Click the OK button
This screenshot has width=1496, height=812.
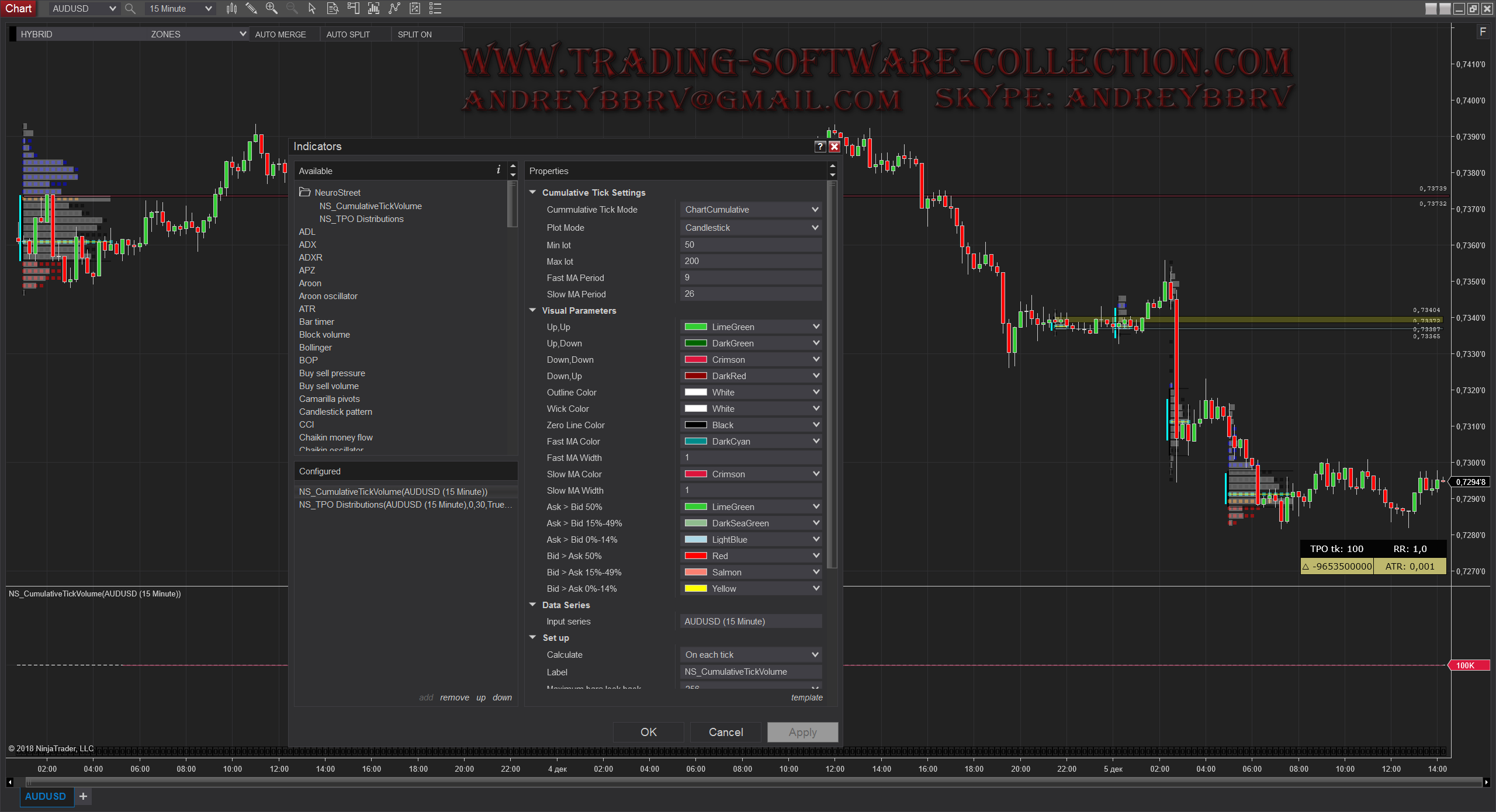pyautogui.click(x=648, y=732)
